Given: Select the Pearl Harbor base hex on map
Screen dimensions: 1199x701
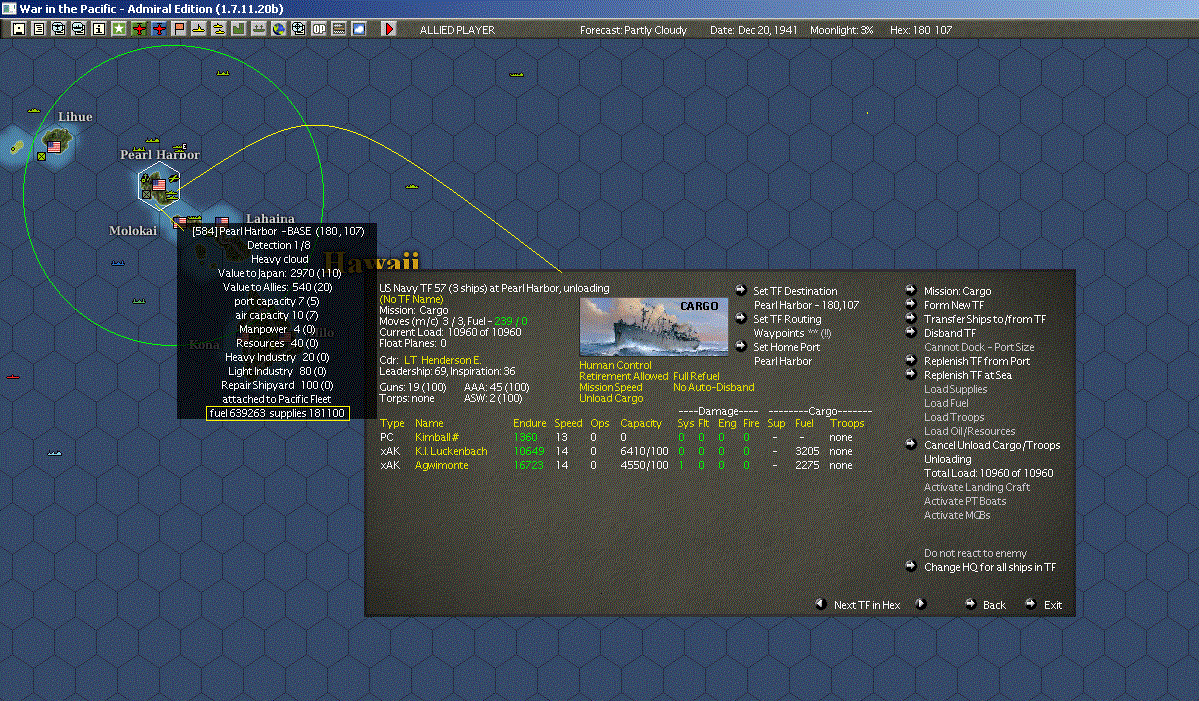Looking at the screenshot, I should 159,186.
